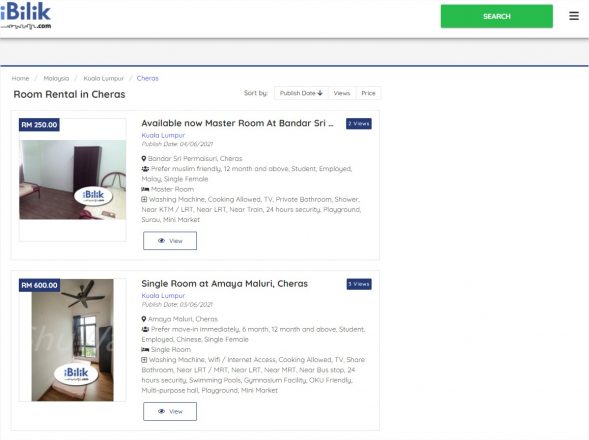Viewport: 589px width, 440px height.
Task: Click amenities plus icon before Washing Machine, Cooking
Action: point(144,199)
